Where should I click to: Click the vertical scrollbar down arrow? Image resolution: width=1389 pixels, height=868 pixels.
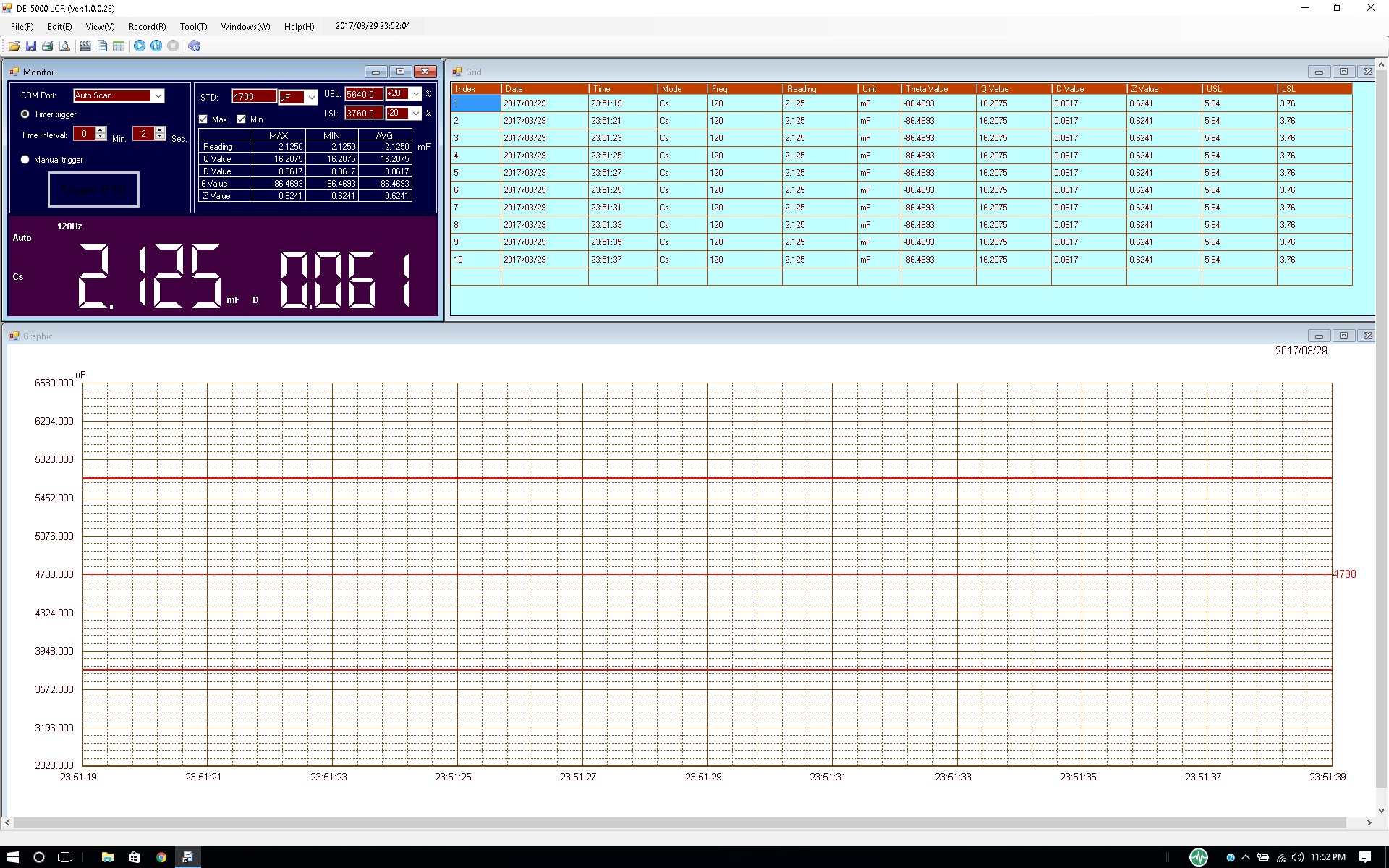(x=1382, y=811)
